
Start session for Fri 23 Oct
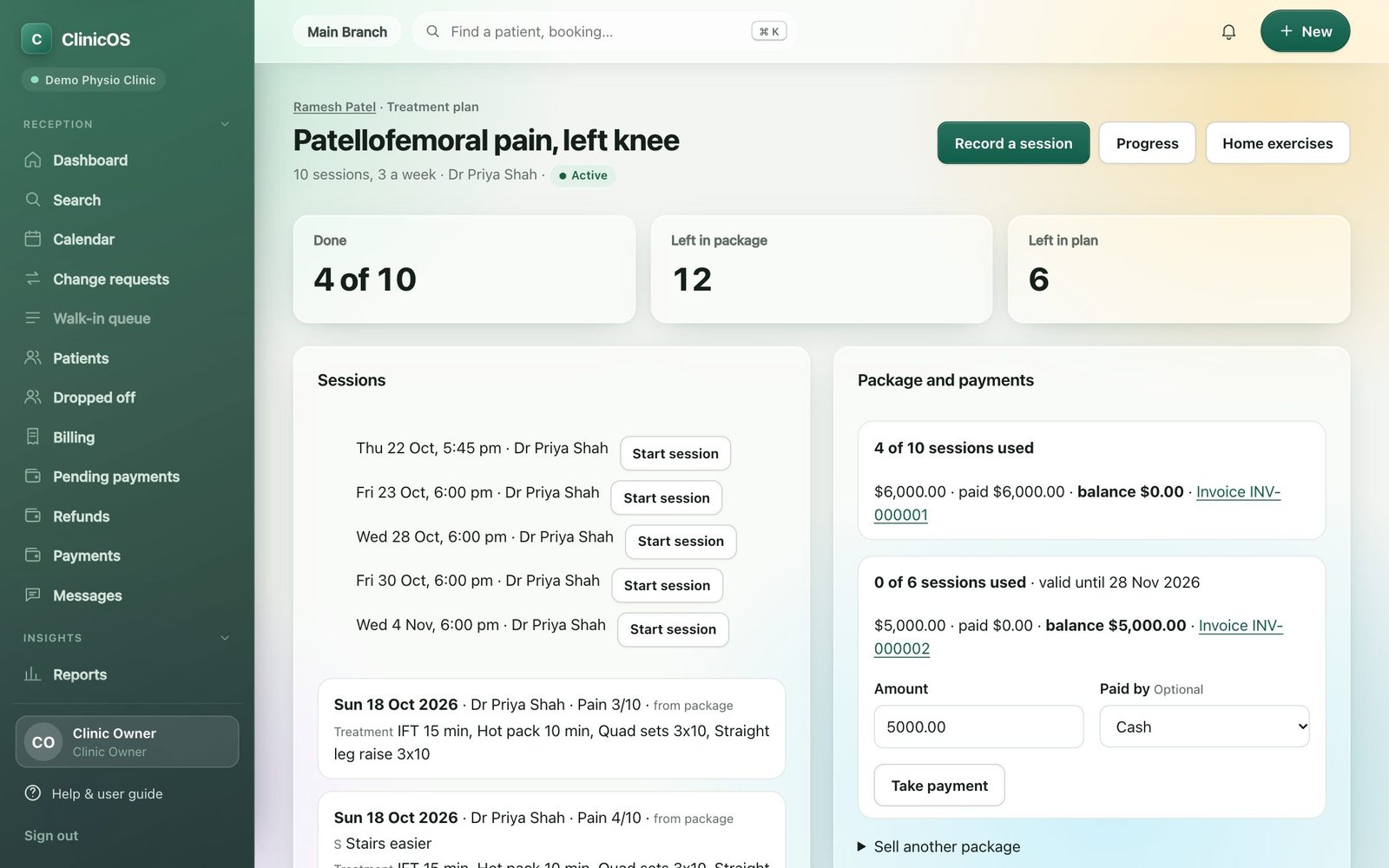(x=667, y=497)
